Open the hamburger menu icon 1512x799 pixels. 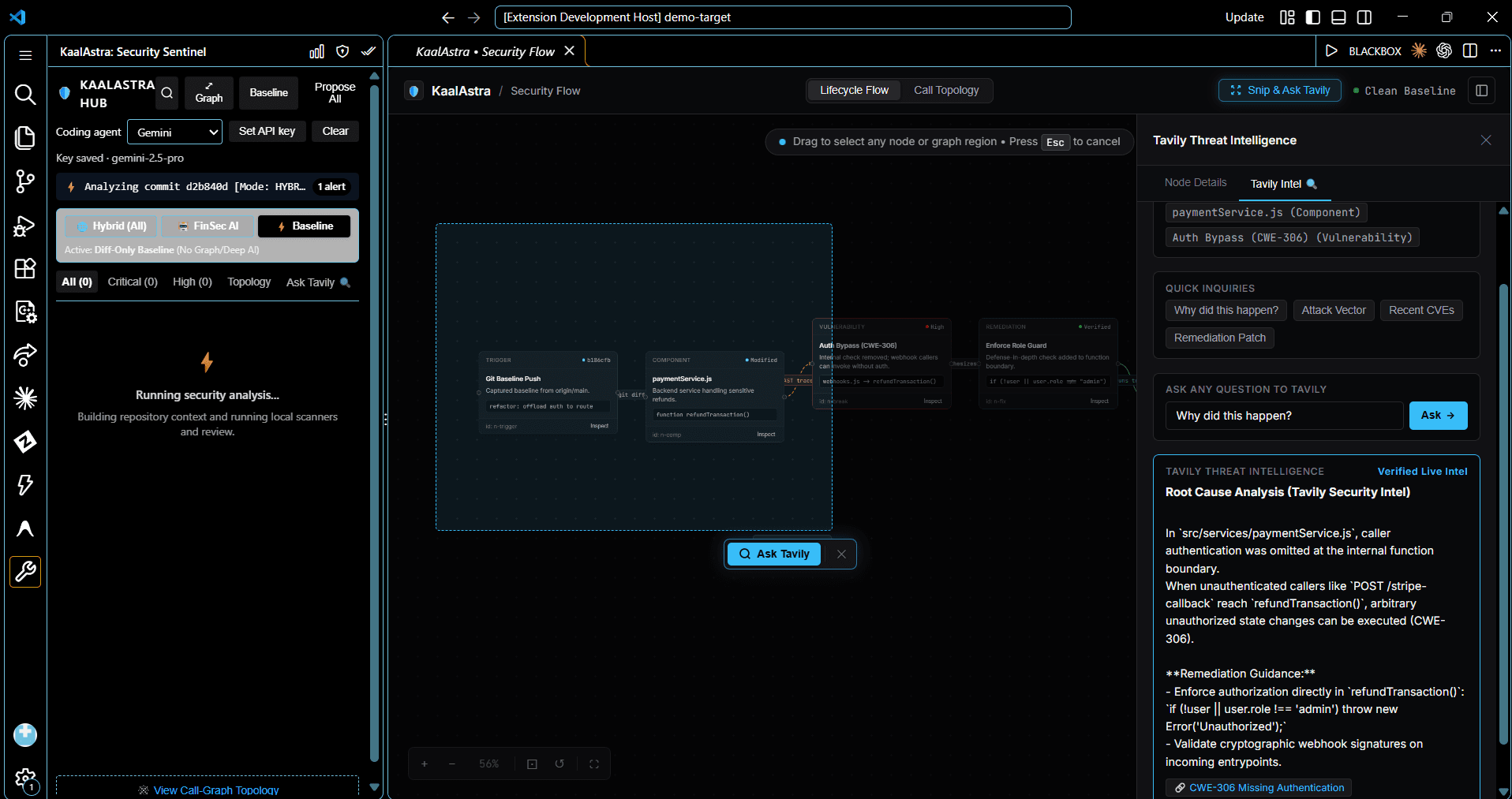(x=25, y=55)
